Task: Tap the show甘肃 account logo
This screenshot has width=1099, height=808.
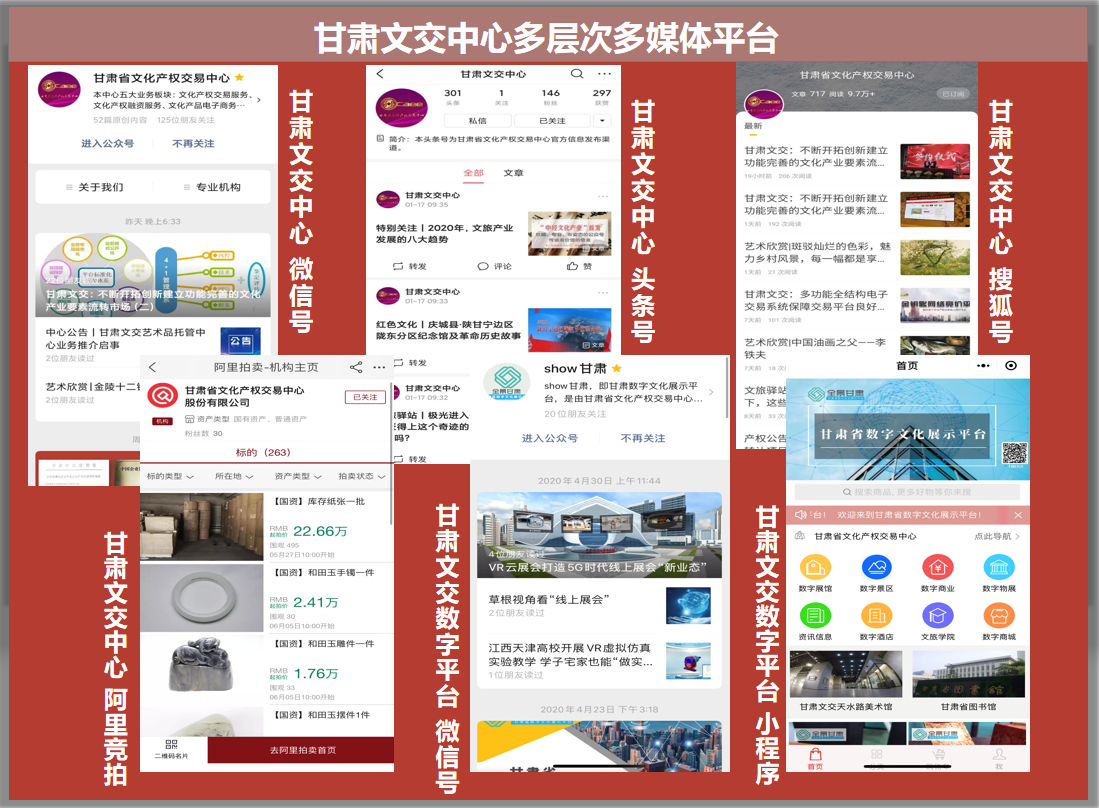Action: (507, 382)
